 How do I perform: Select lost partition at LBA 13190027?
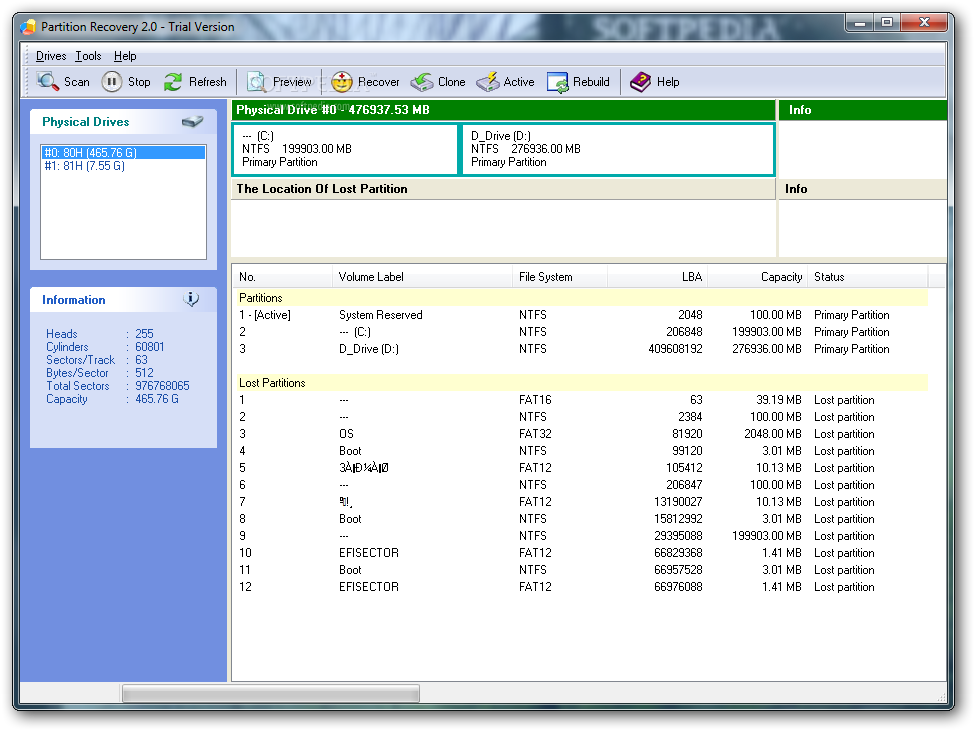tap(580, 502)
